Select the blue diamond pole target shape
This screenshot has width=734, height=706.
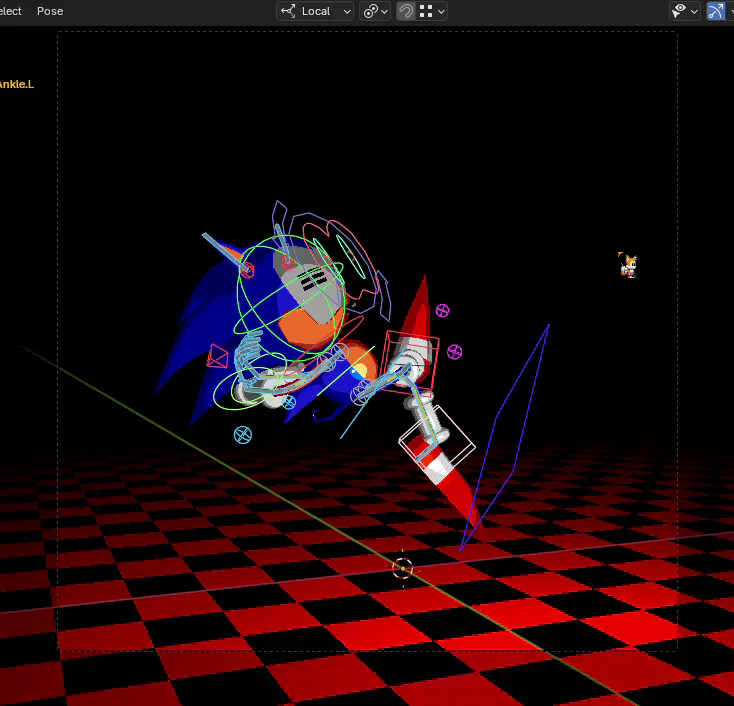507,435
